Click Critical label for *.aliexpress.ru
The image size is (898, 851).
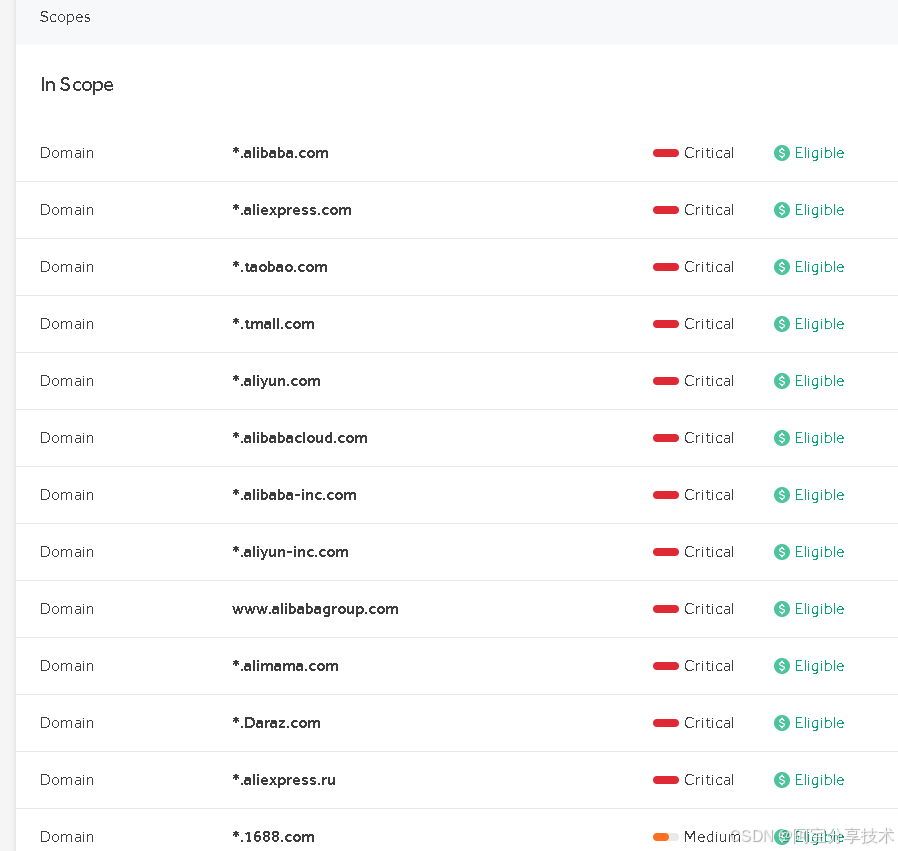point(708,779)
